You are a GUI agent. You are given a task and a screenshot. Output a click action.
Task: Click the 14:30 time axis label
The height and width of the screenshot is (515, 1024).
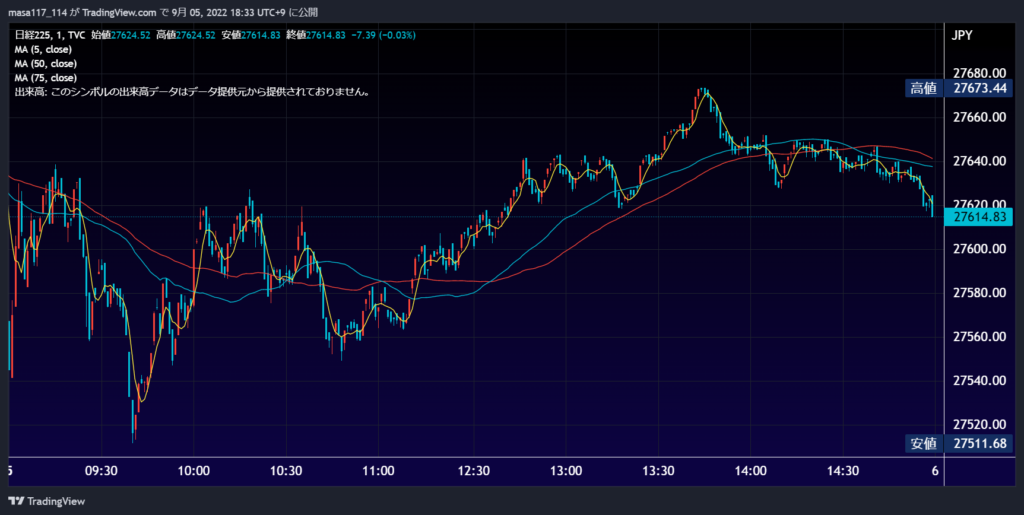click(x=843, y=471)
